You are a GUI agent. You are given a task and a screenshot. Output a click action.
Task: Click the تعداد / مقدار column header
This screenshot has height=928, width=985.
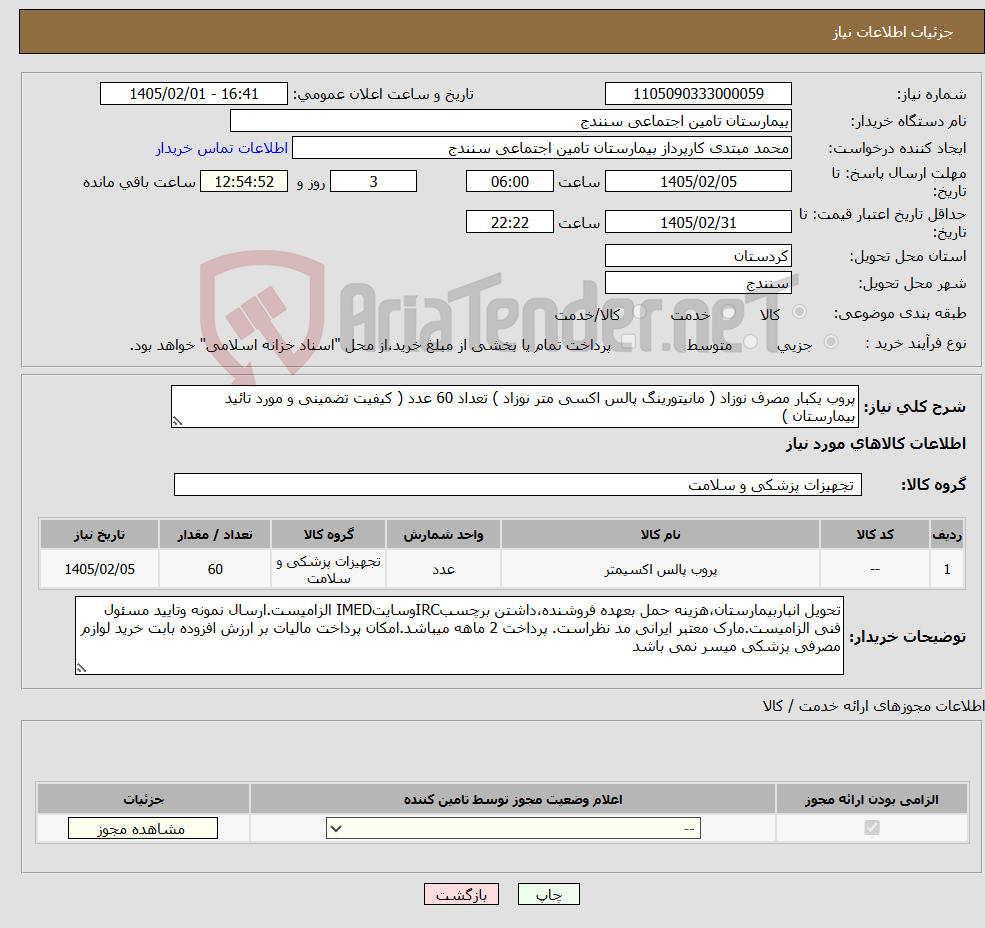215,534
